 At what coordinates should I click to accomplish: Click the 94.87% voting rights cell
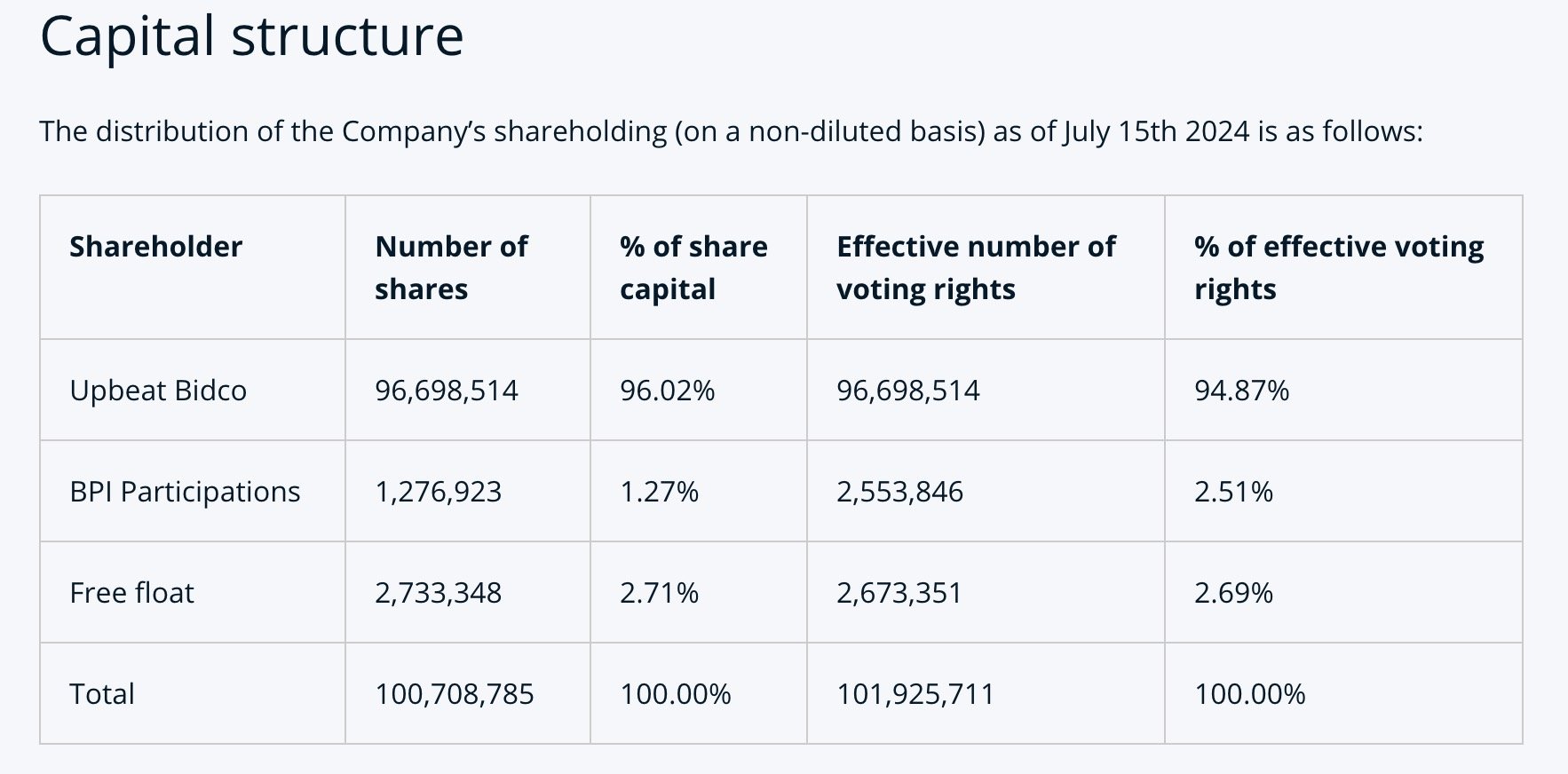(x=1241, y=391)
